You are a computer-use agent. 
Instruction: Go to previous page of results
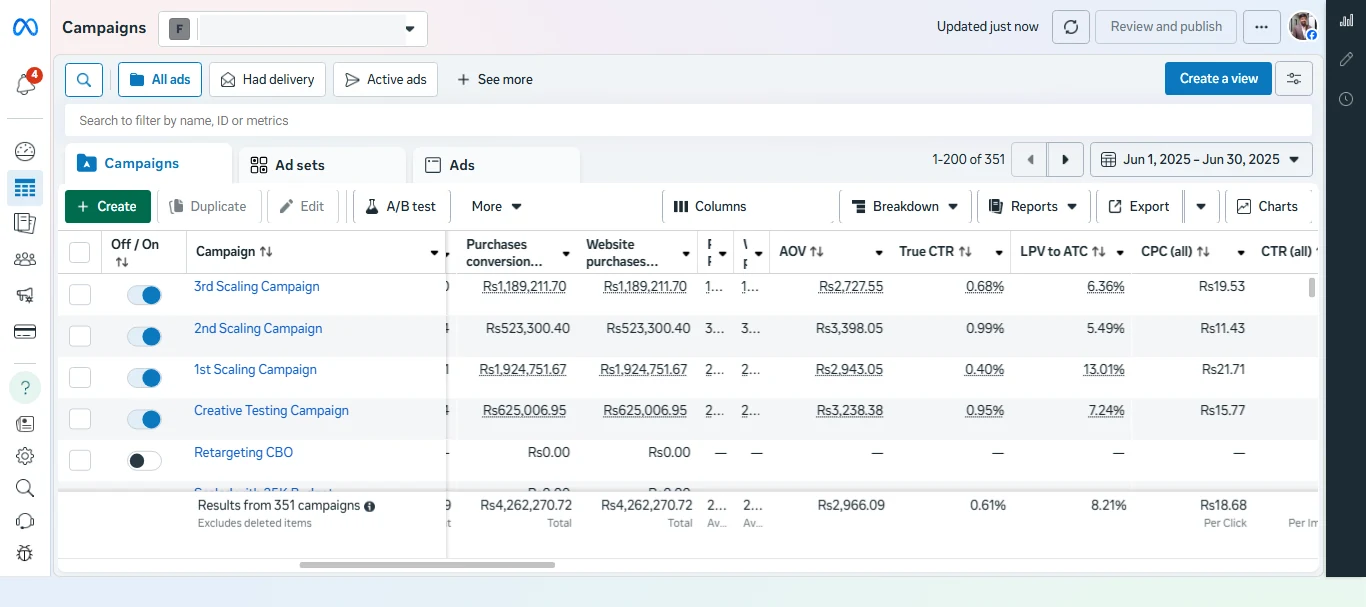[1029, 159]
